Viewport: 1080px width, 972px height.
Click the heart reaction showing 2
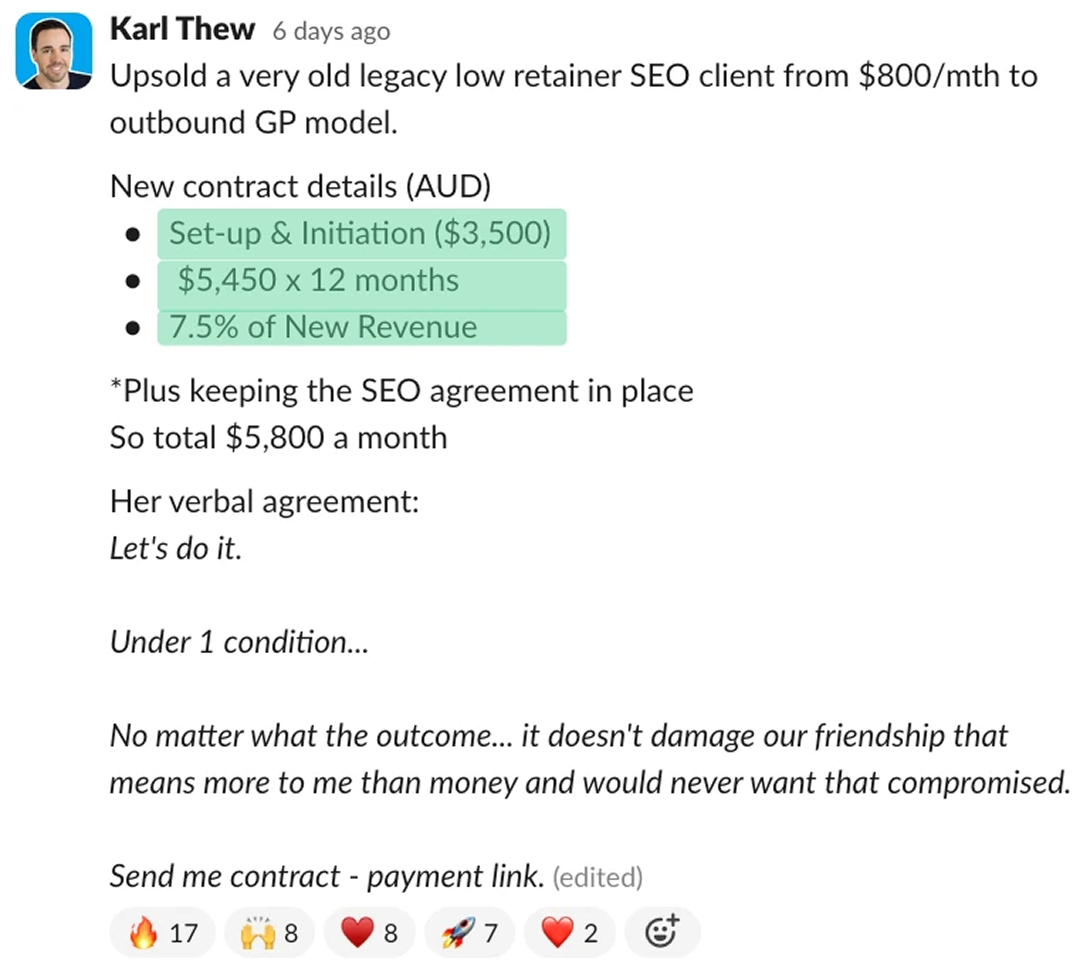click(x=569, y=933)
